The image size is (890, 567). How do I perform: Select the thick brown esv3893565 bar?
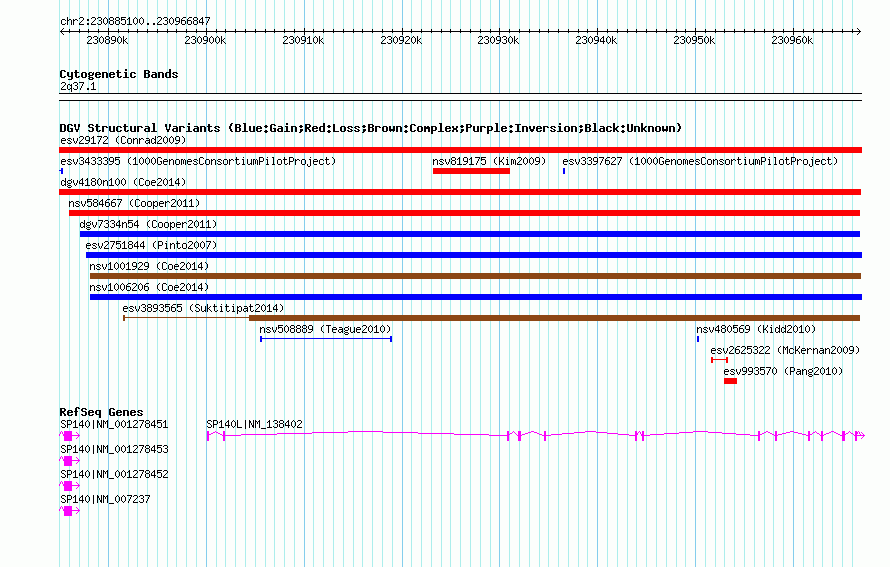pos(555,318)
